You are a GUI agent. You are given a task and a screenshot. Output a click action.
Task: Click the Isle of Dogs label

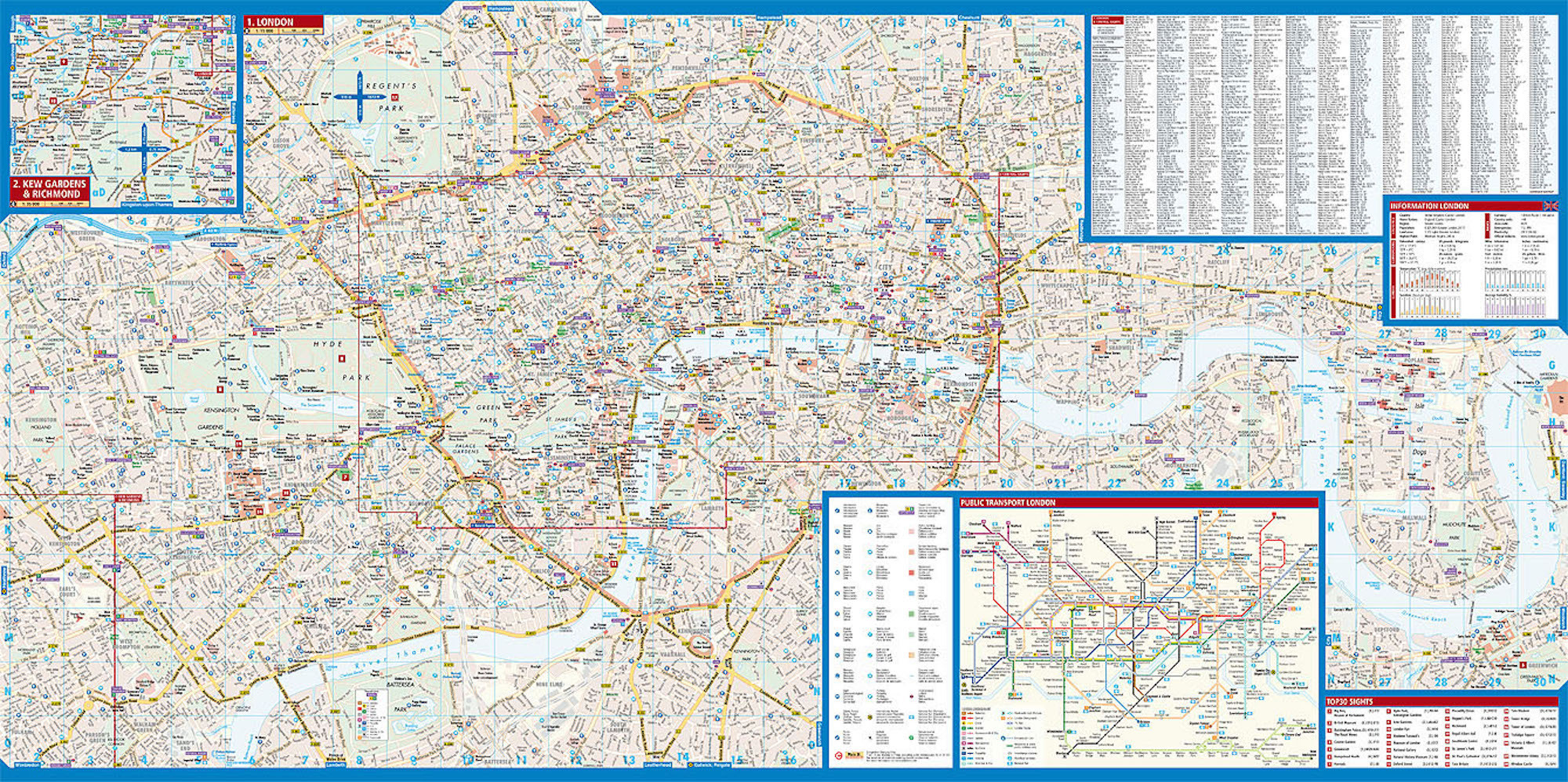pos(1419,427)
